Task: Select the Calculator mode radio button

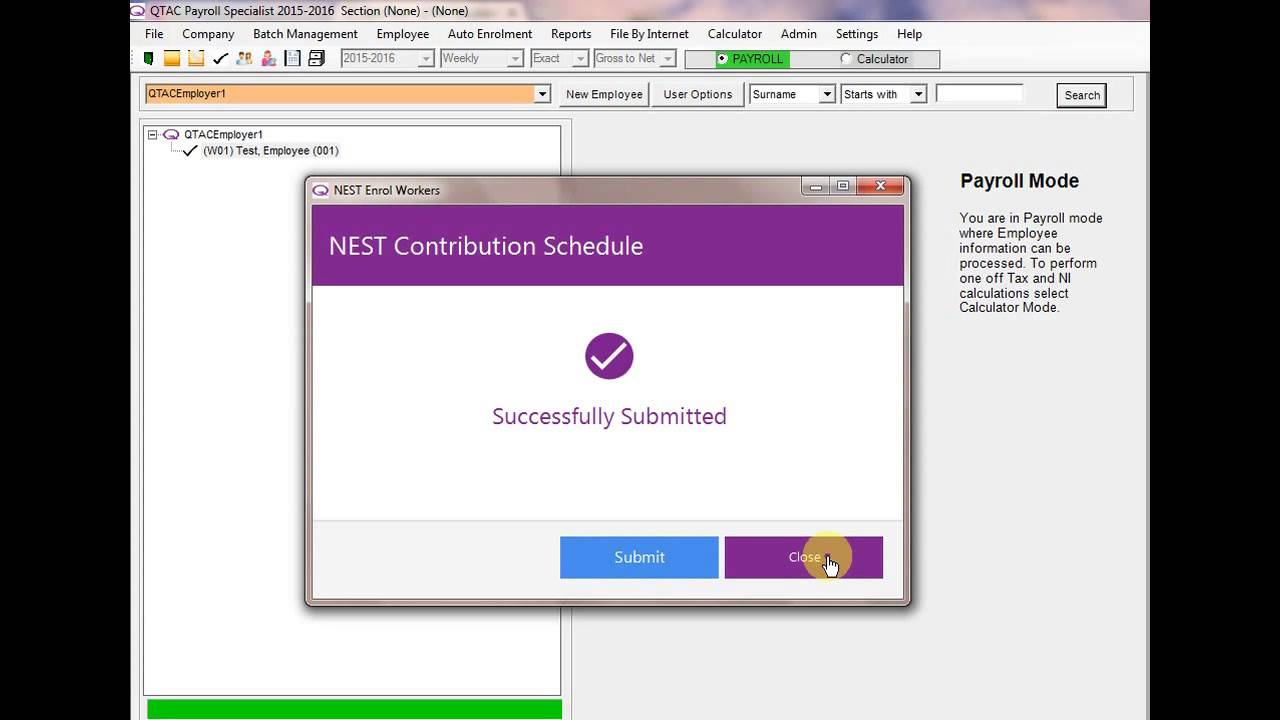Action: point(846,59)
